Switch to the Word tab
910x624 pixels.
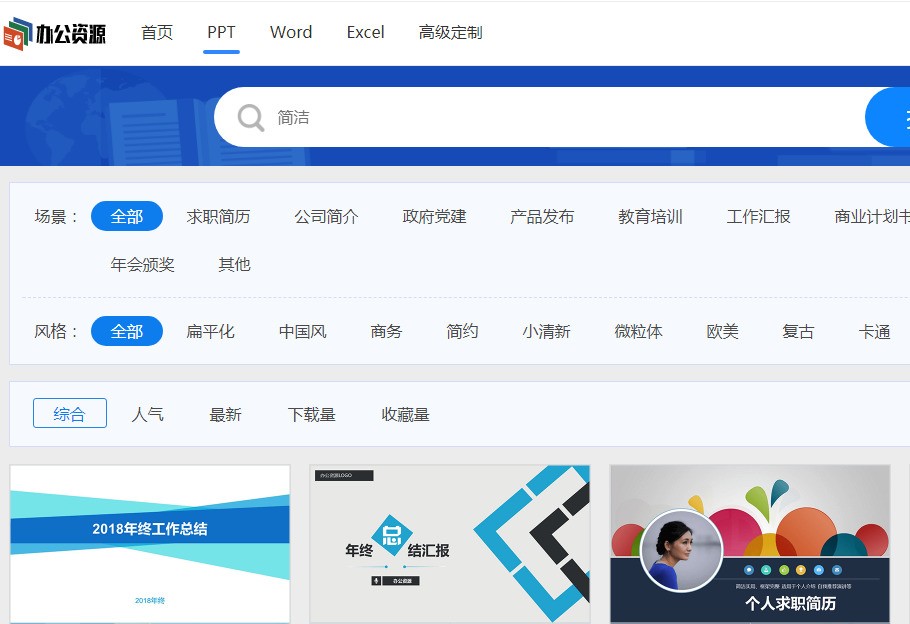291,33
